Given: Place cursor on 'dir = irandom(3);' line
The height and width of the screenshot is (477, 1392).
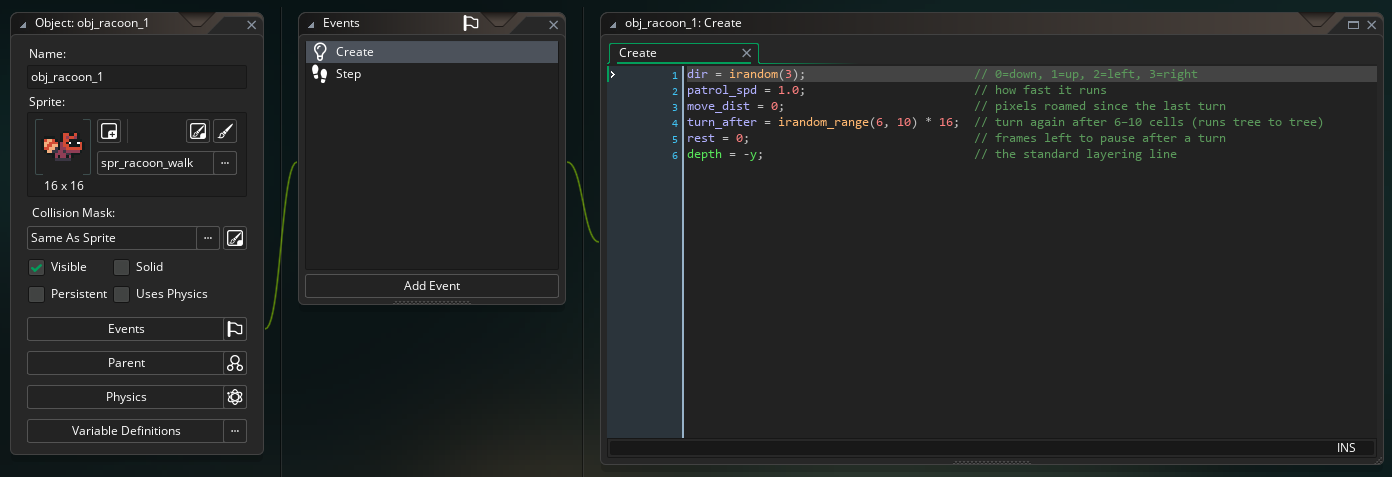Looking at the screenshot, I should coord(745,74).
